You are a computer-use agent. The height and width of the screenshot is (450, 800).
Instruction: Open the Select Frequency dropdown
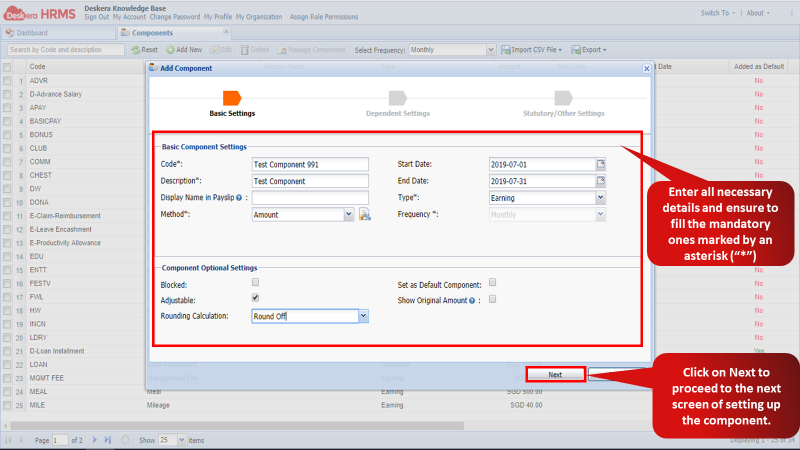[491, 49]
